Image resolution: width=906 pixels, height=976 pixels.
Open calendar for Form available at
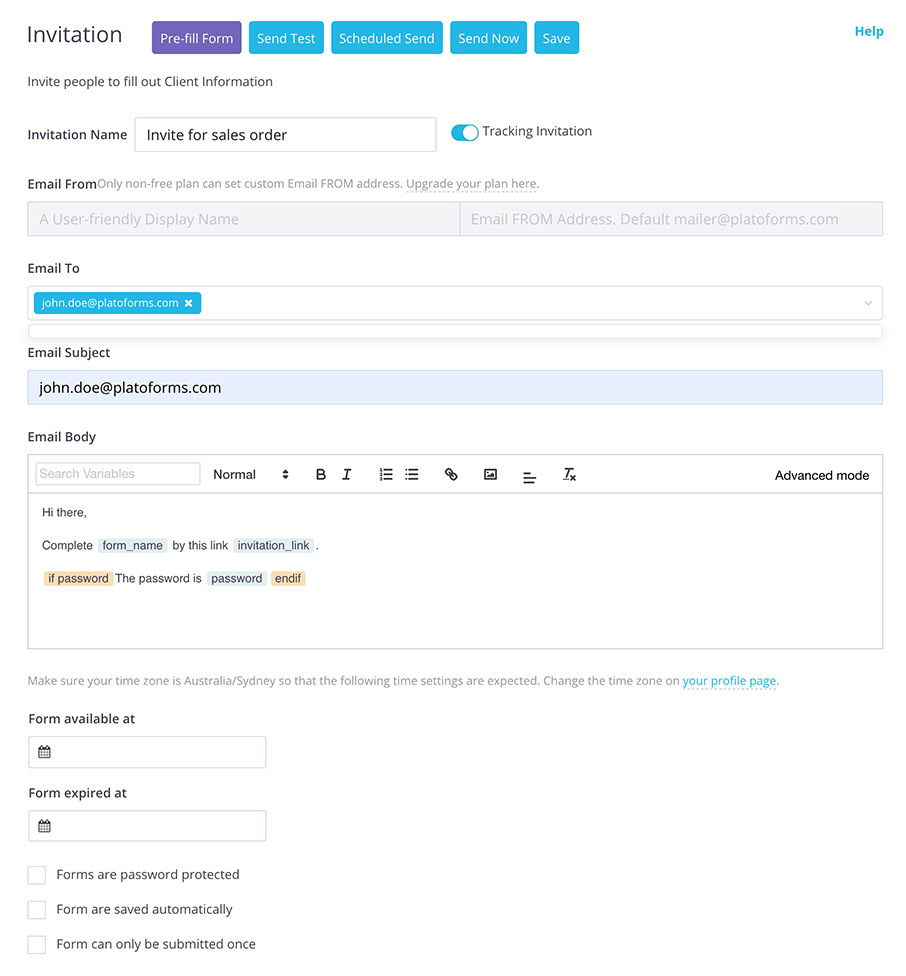tap(44, 752)
